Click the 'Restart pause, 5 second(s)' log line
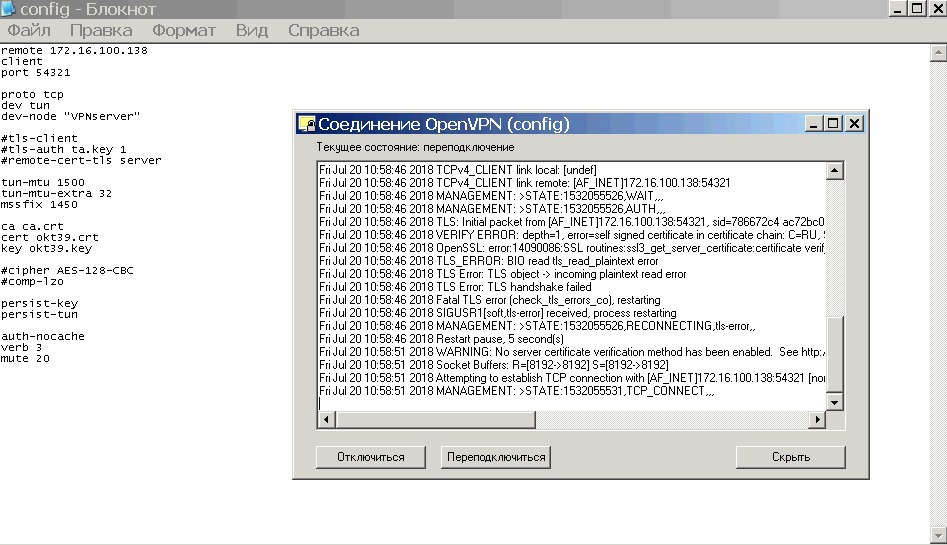 coord(441,339)
